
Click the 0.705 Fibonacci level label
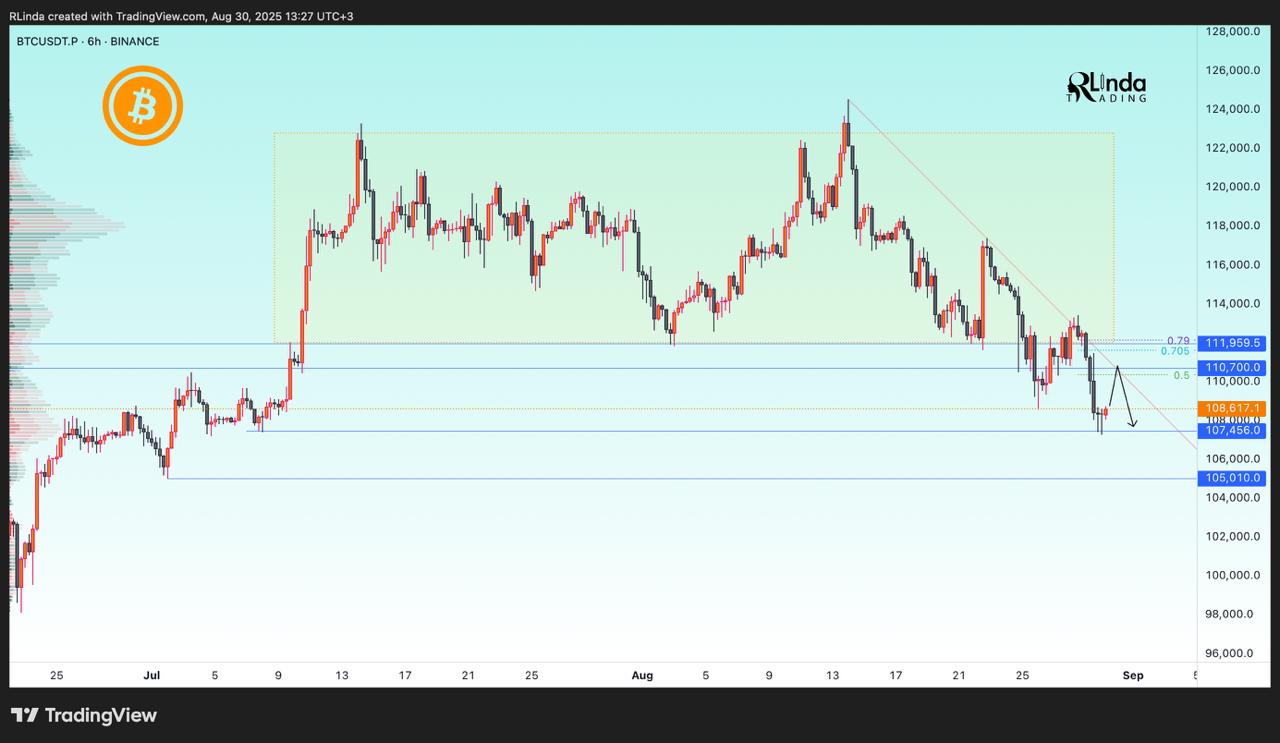click(x=1174, y=351)
